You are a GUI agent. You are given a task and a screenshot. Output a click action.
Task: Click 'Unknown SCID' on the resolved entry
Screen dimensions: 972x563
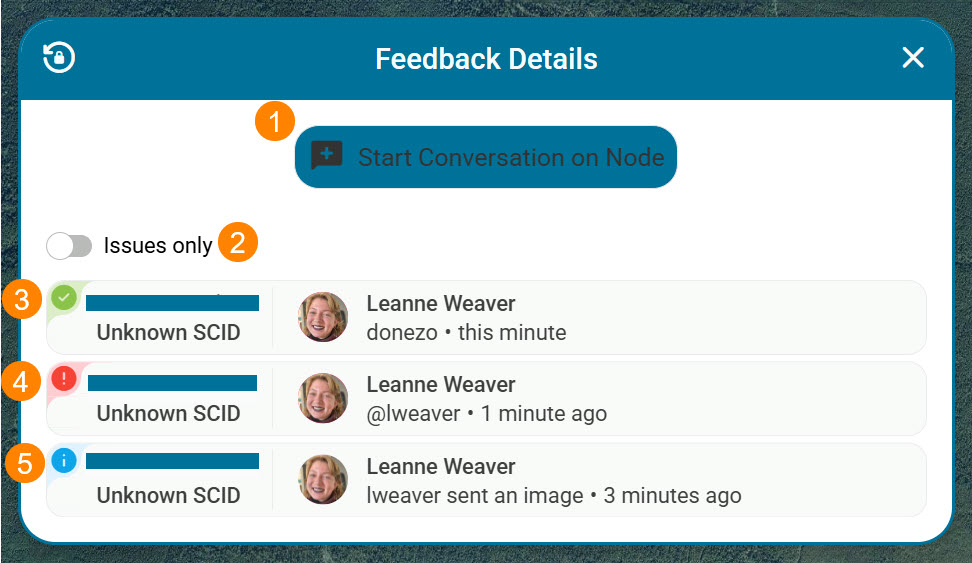[168, 333]
